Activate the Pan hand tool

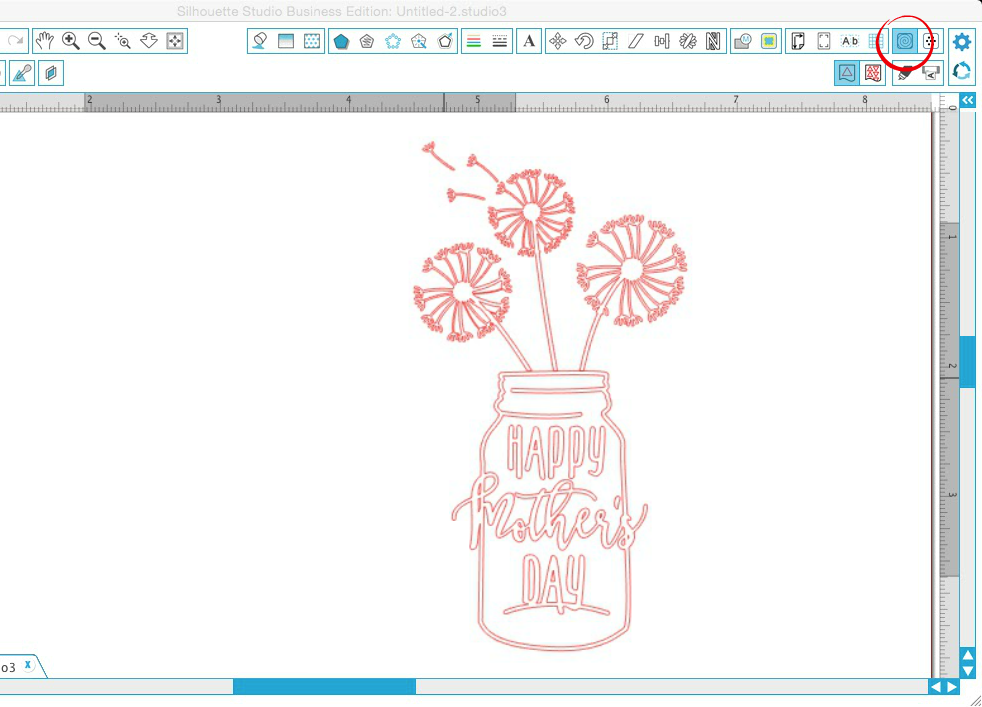(45, 41)
